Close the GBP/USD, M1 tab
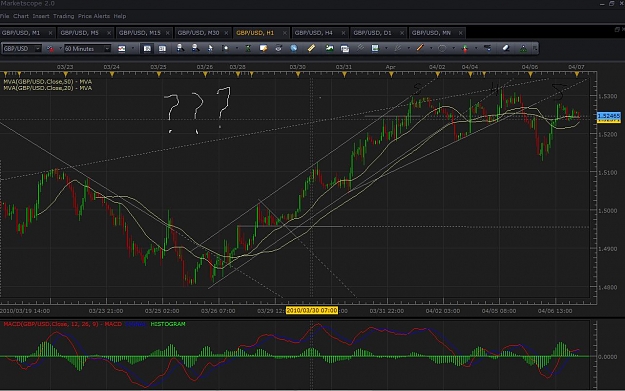This screenshot has width=625, height=391. (50, 33)
